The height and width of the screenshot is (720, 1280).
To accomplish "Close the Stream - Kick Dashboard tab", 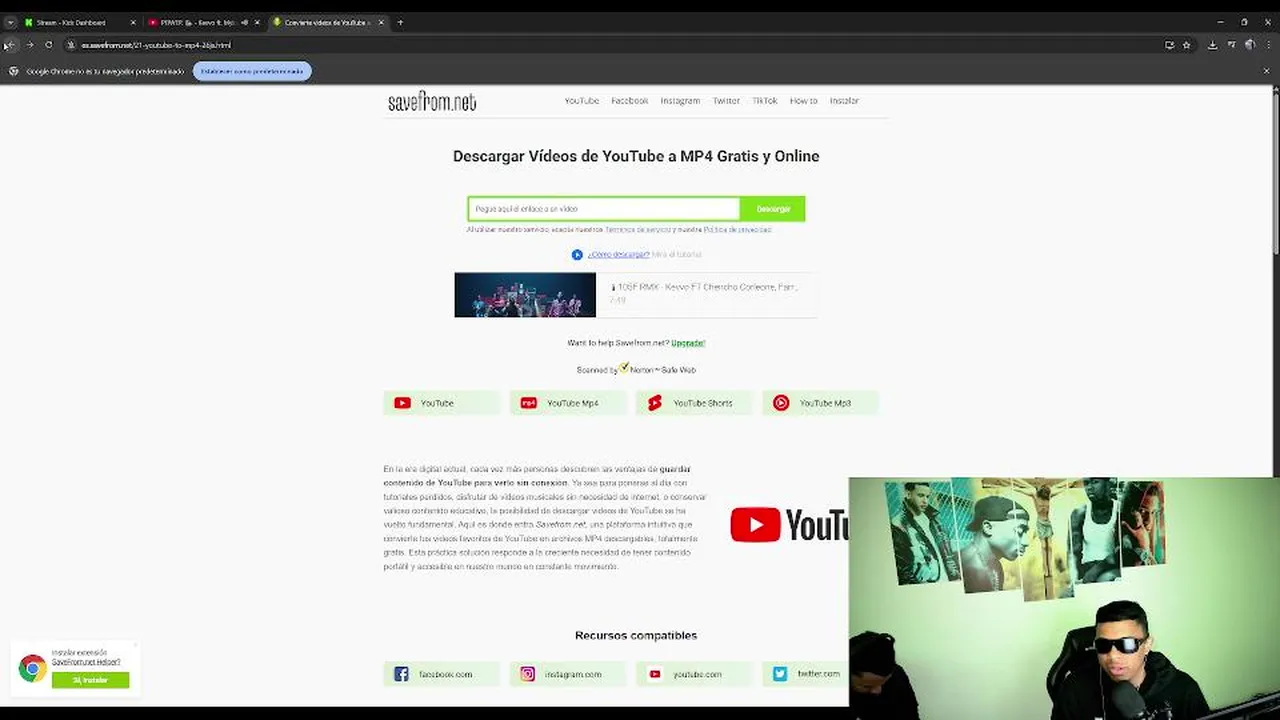I will 132,22.
